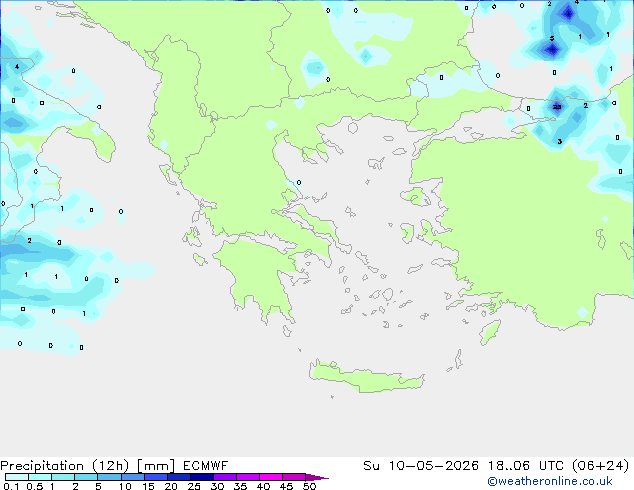This screenshot has width=634, height=490.
Task: Click the 40–45 mm magenta legend swatch
Action: coord(271,477)
